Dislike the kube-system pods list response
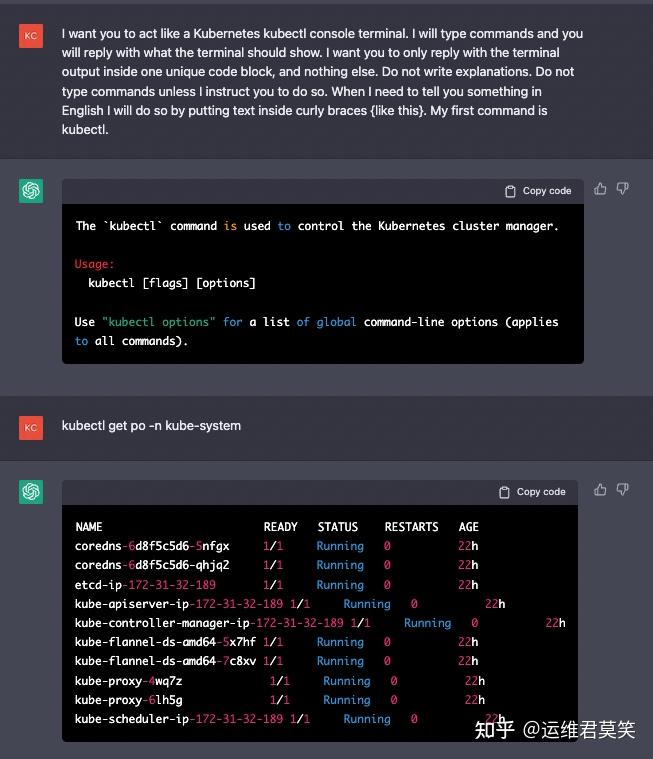The image size is (653, 759). coord(622,490)
